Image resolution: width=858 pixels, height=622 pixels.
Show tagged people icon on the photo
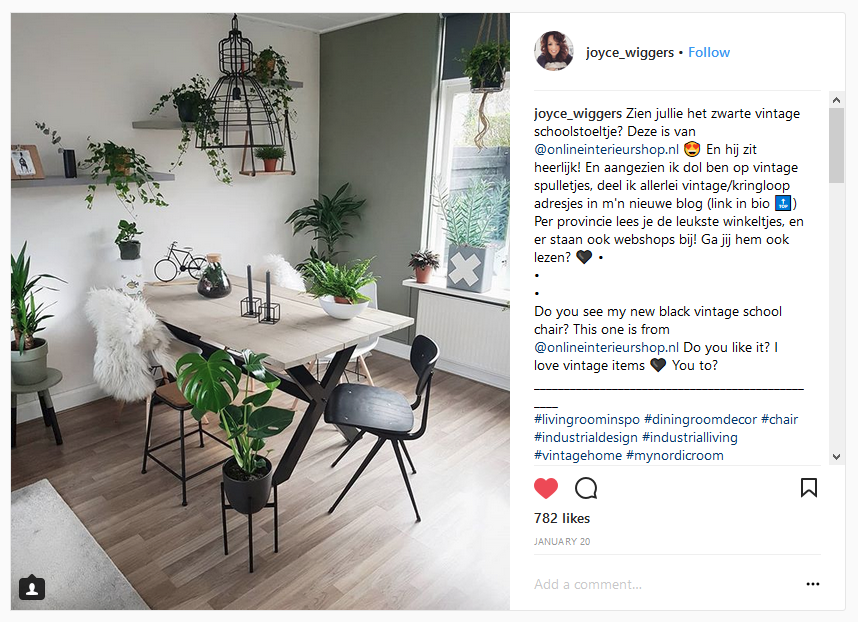tap(32, 588)
